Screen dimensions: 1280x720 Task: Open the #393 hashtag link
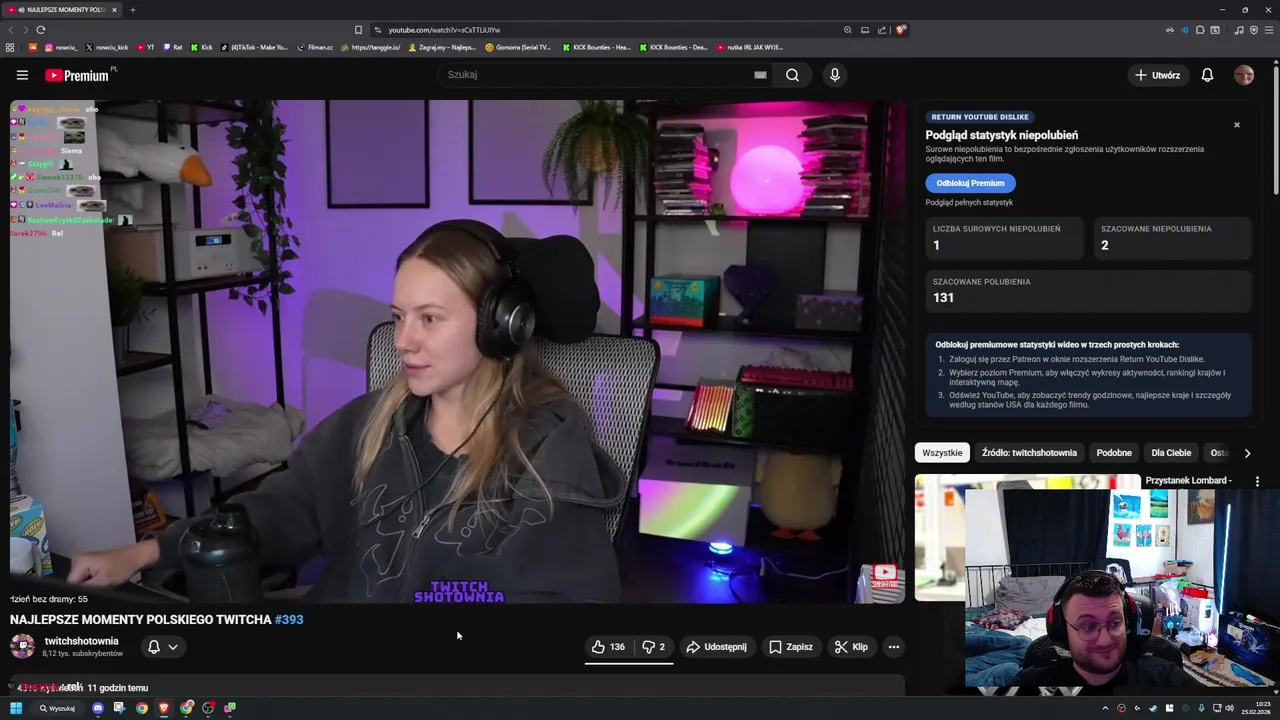point(289,620)
